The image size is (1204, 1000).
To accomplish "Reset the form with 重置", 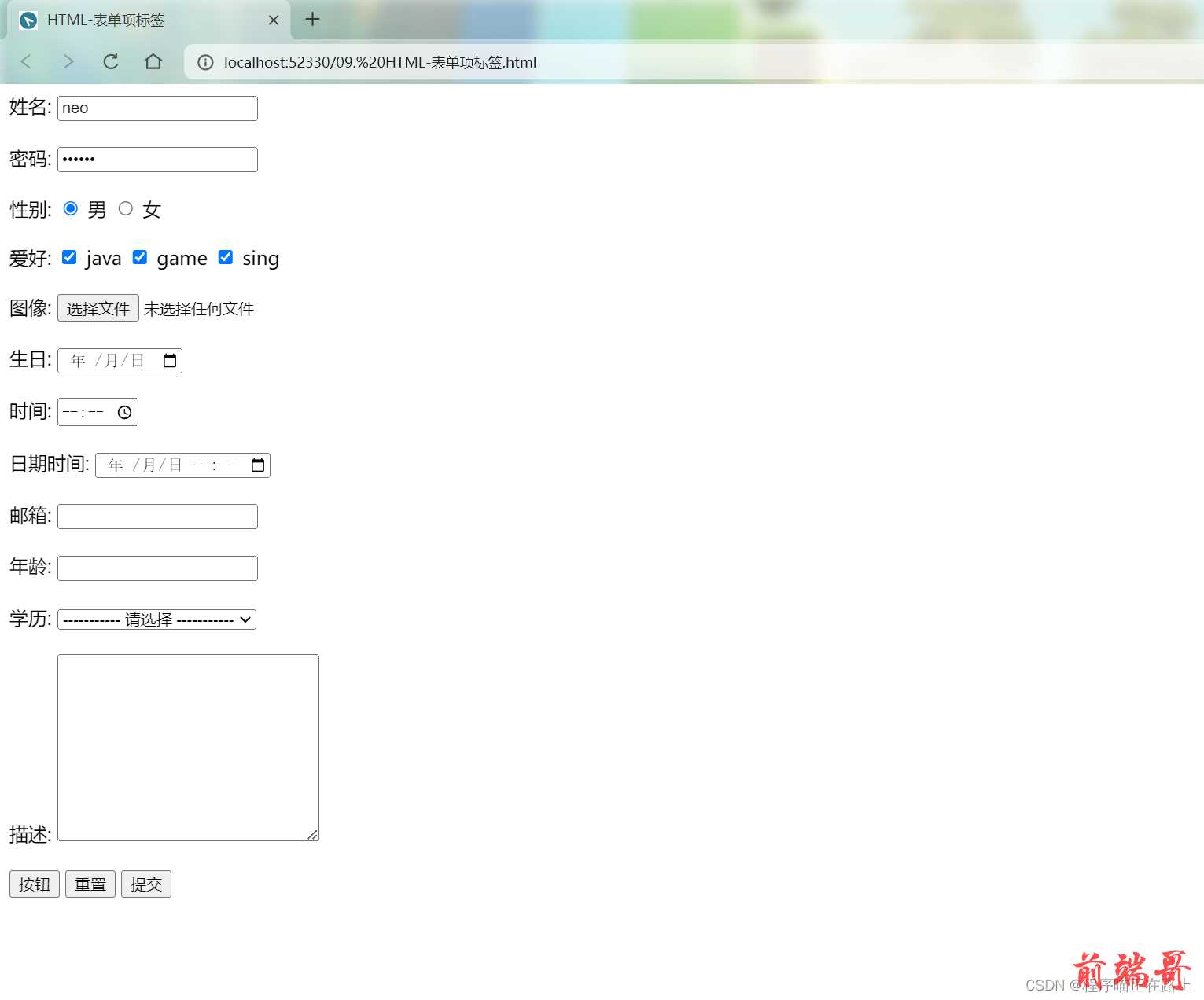I will tap(90, 884).
